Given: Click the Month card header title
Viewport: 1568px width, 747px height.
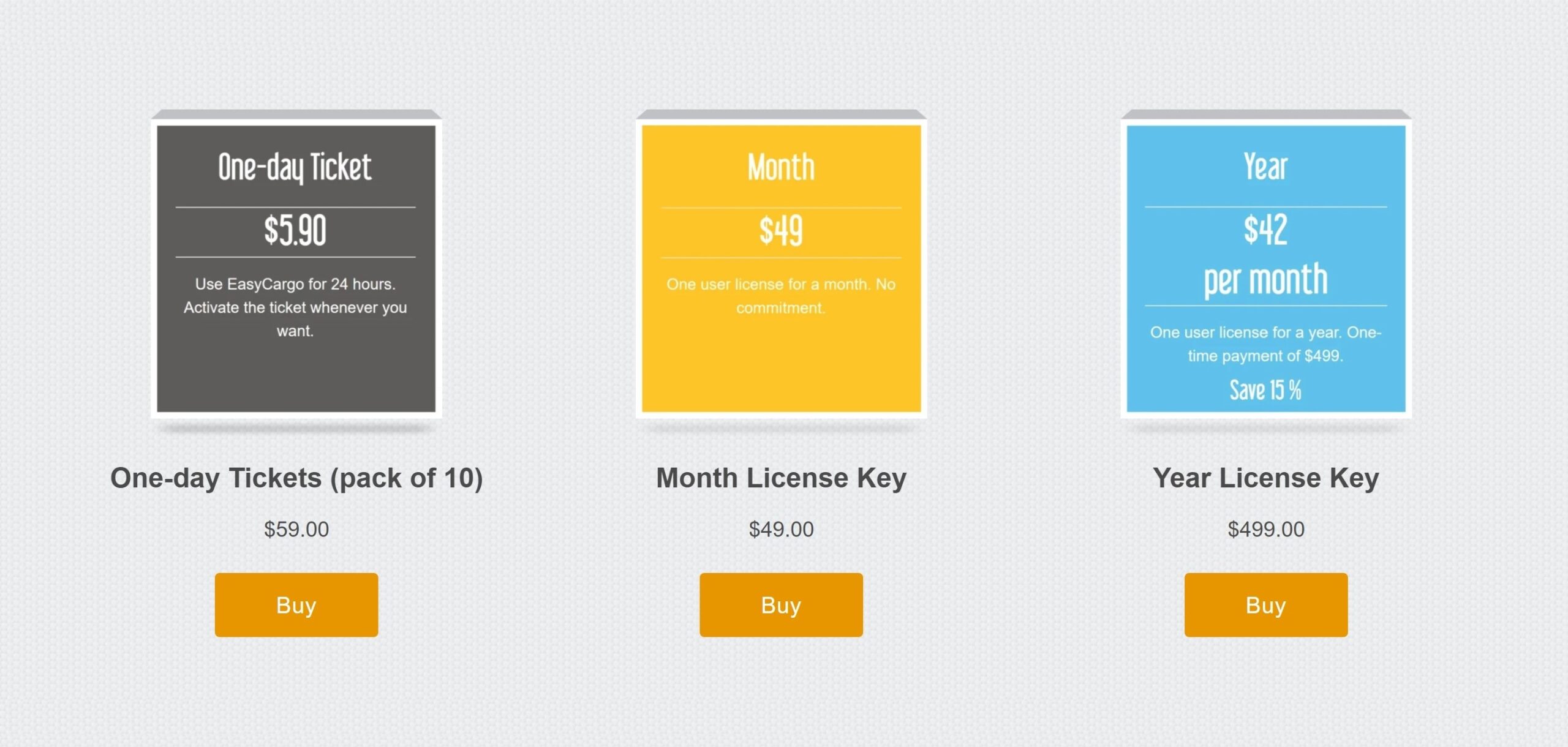Looking at the screenshot, I should pyautogui.click(x=780, y=167).
